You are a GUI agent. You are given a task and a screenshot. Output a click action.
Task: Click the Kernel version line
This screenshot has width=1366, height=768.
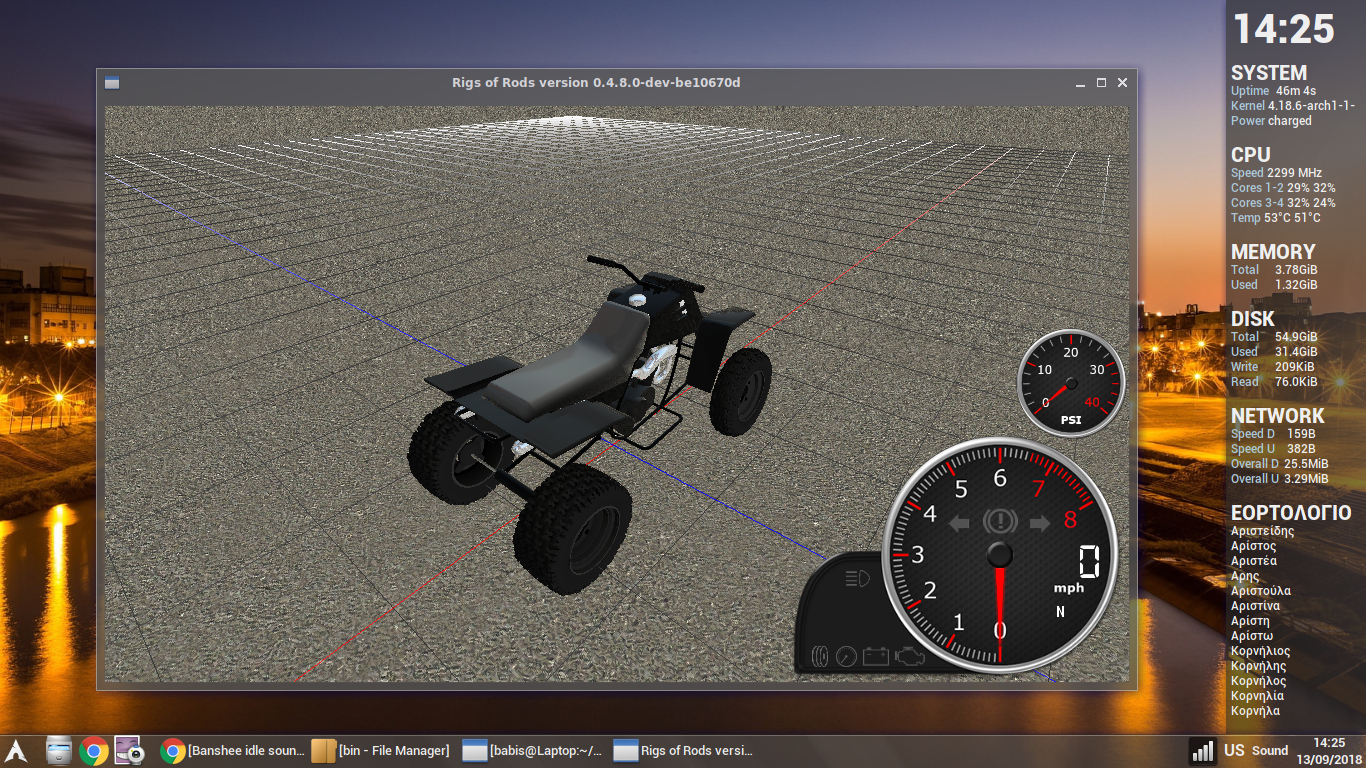(x=1293, y=106)
